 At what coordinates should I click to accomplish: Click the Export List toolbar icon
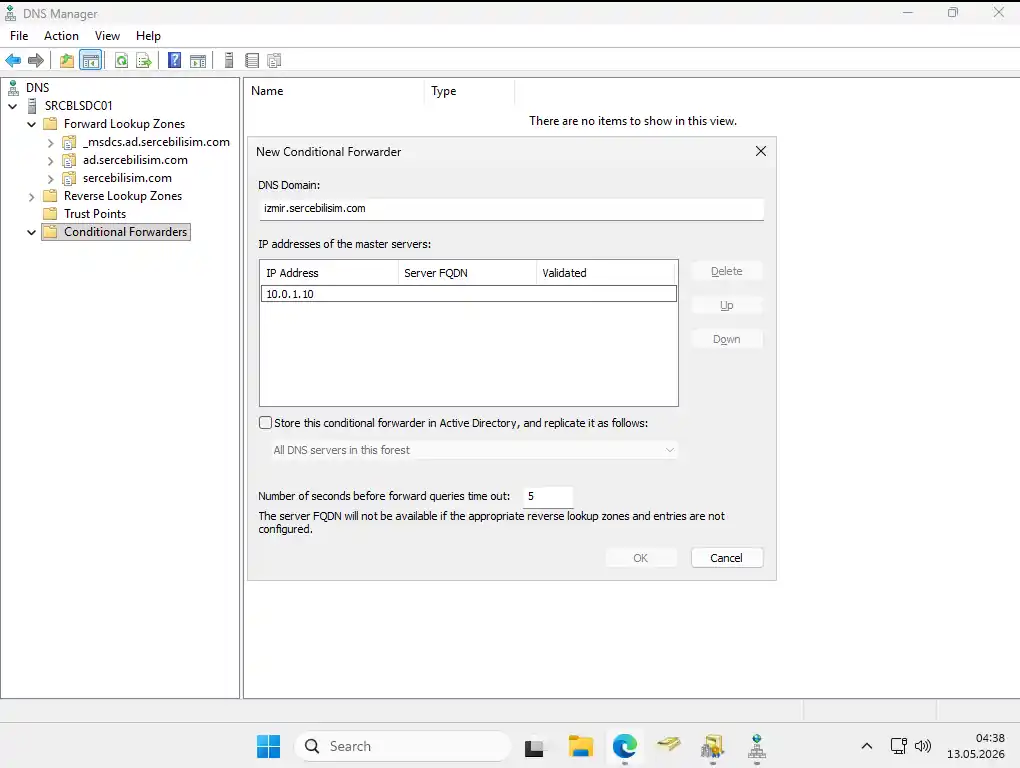(144, 60)
